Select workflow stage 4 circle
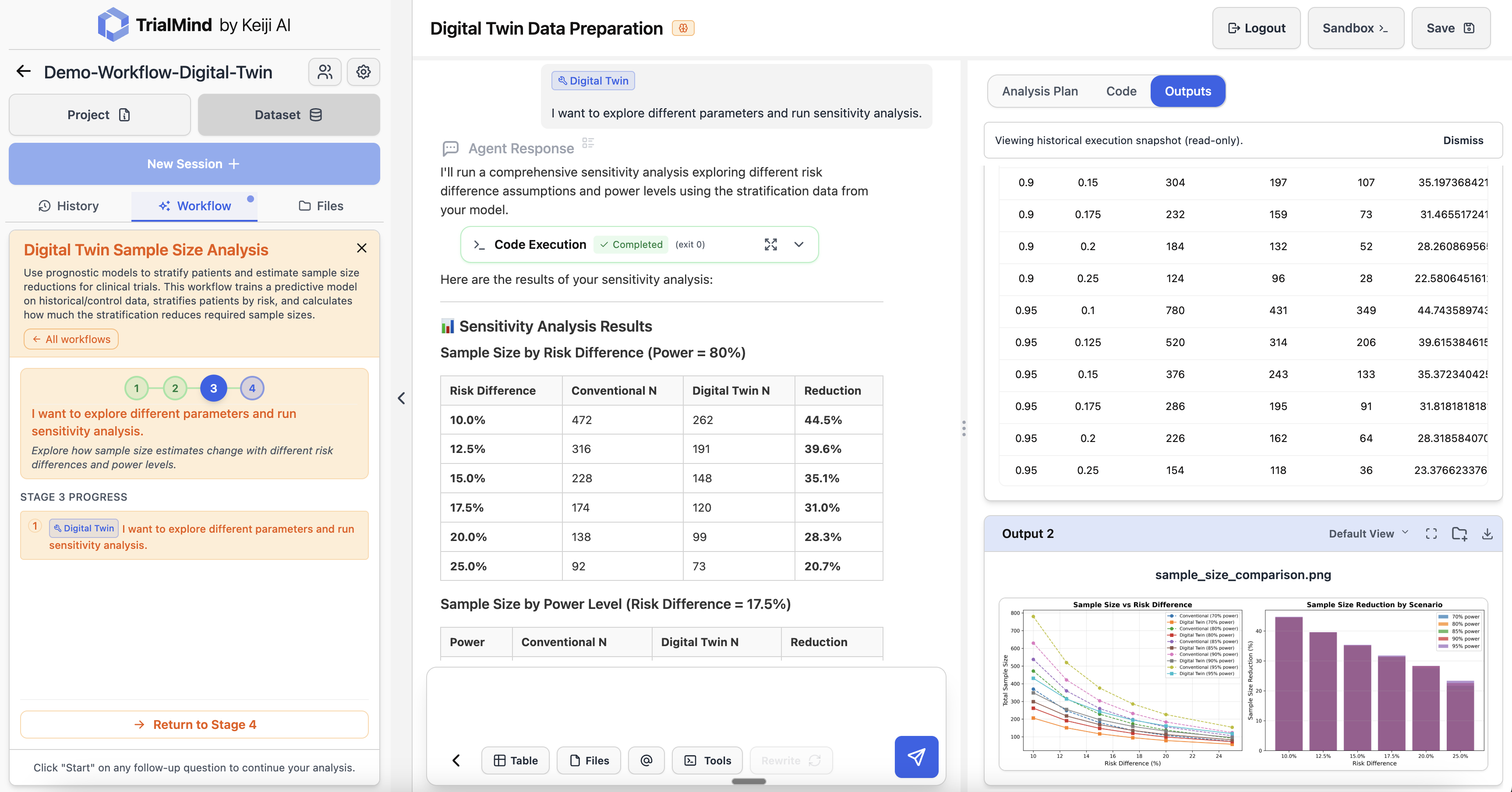This screenshot has width=1512, height=792. (x=252, y=388)
